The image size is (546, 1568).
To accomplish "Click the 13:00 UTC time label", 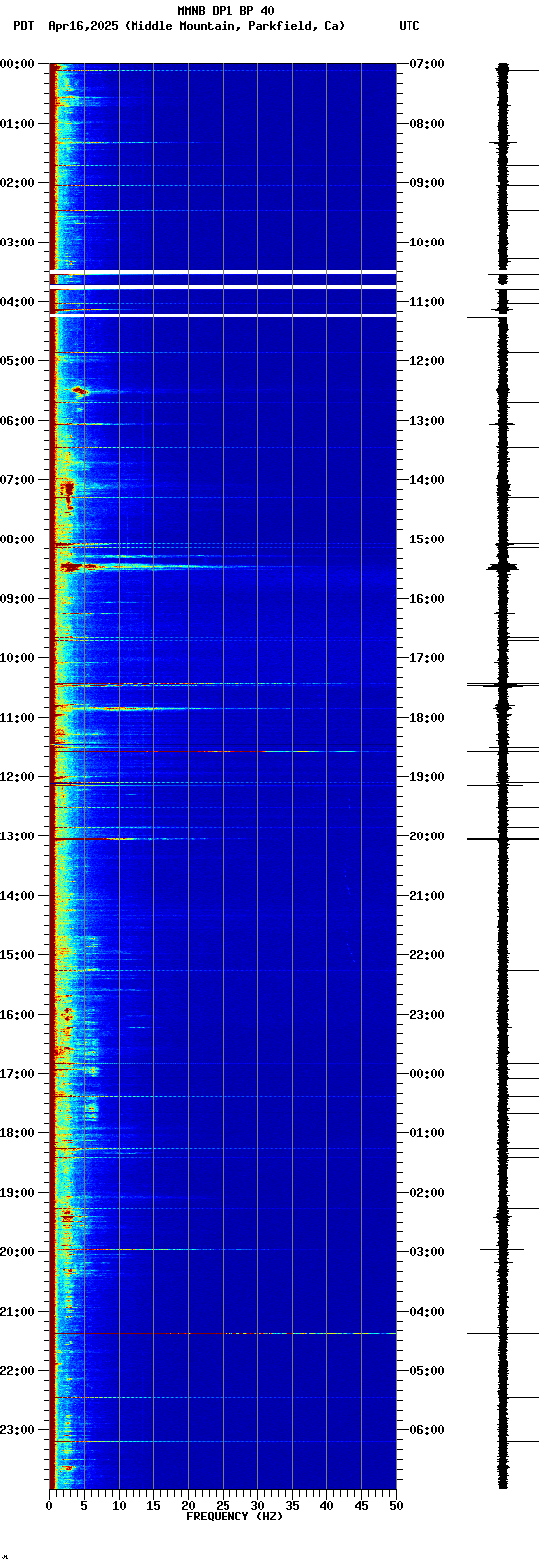I will (427, 421).
